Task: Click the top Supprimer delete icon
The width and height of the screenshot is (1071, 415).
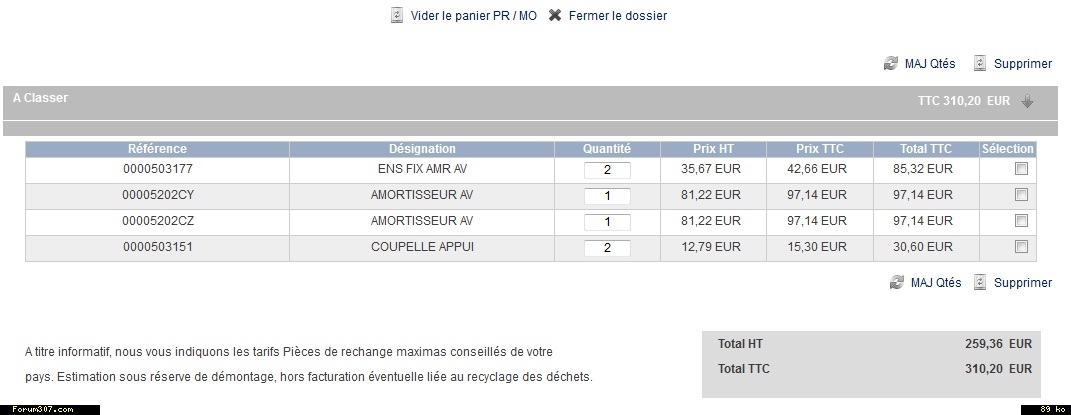Action: tap(980, 63)
